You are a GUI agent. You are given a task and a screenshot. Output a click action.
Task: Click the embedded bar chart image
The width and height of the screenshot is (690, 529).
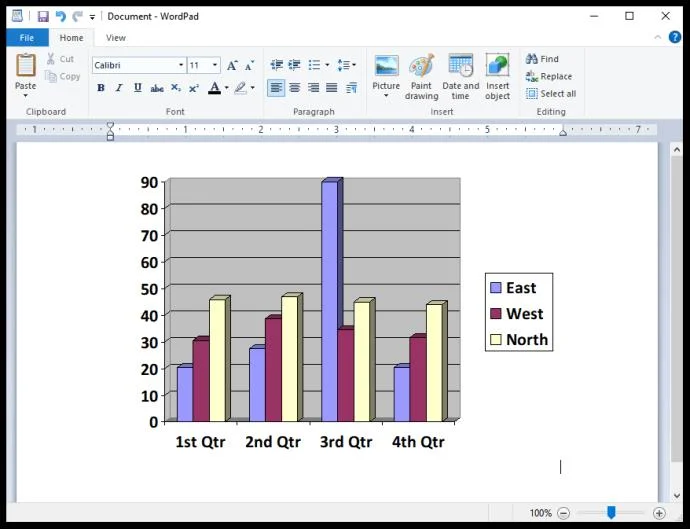[x=346, y=313]
